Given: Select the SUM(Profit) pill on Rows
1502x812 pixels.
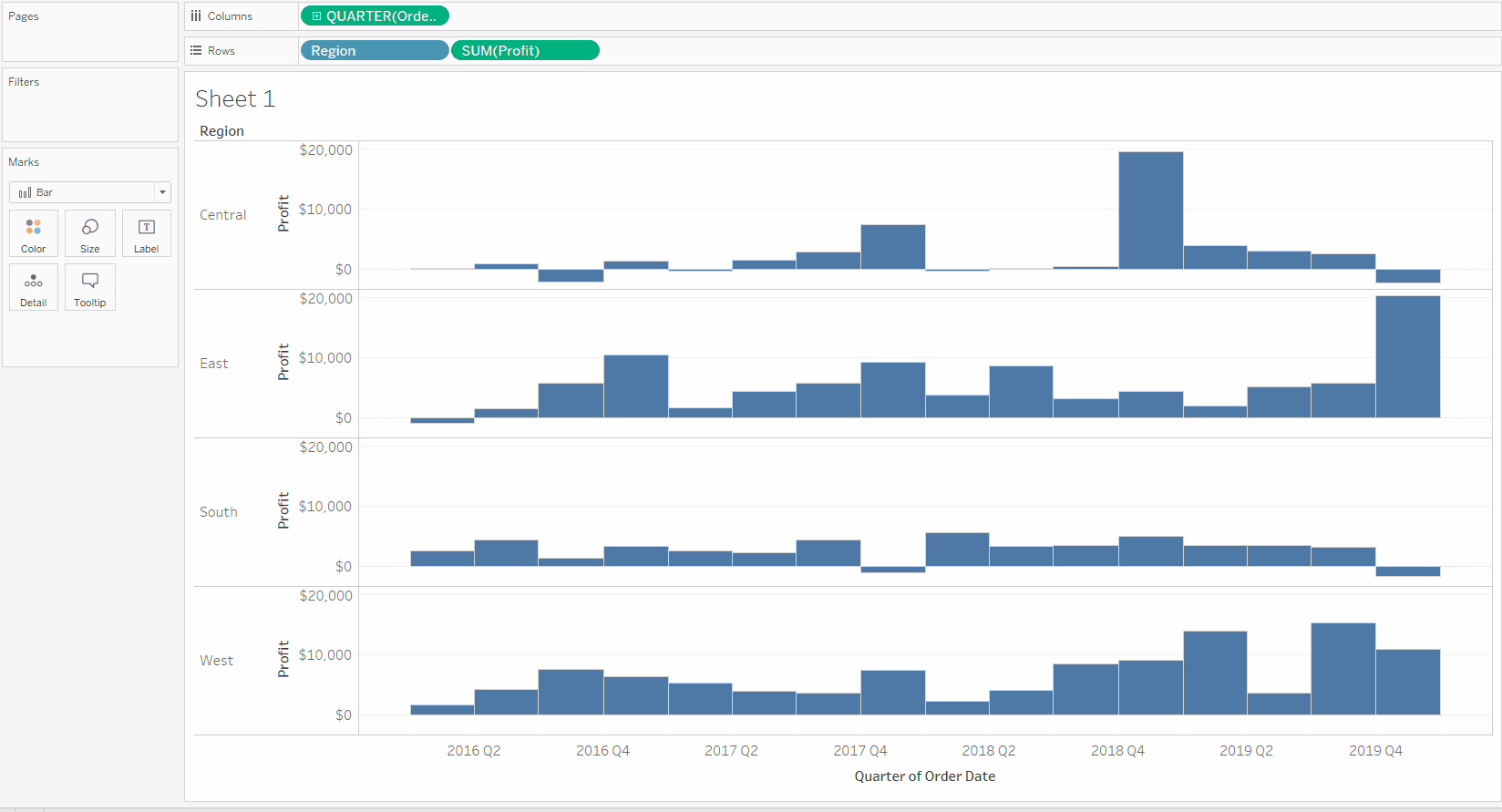Looking at the screenshot, I should [x=525, y=51].
